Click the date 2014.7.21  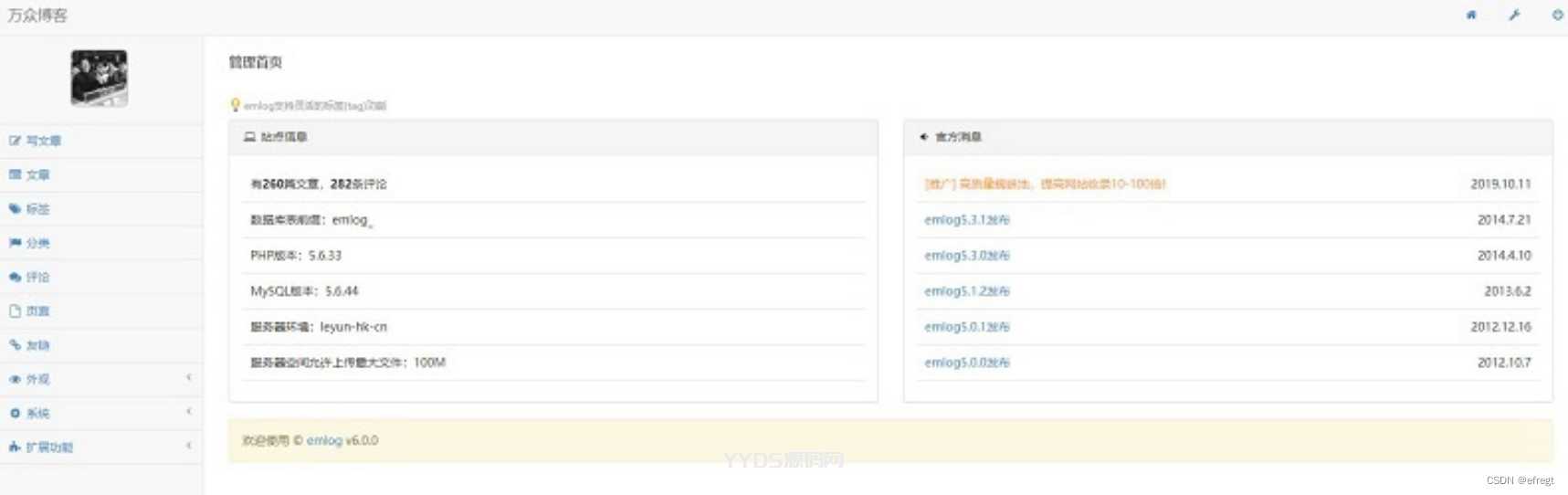click(1504, 220)
